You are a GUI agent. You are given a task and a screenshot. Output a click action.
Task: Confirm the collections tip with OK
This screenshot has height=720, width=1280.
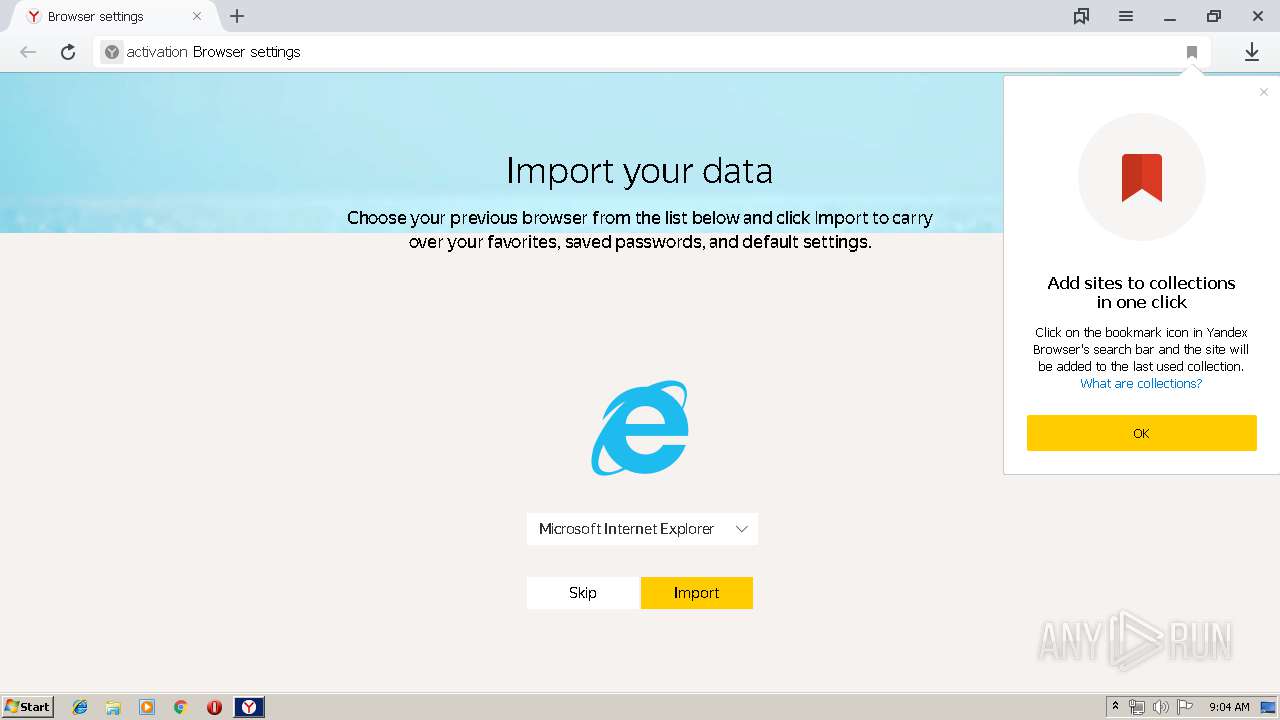pos(1141,433)
